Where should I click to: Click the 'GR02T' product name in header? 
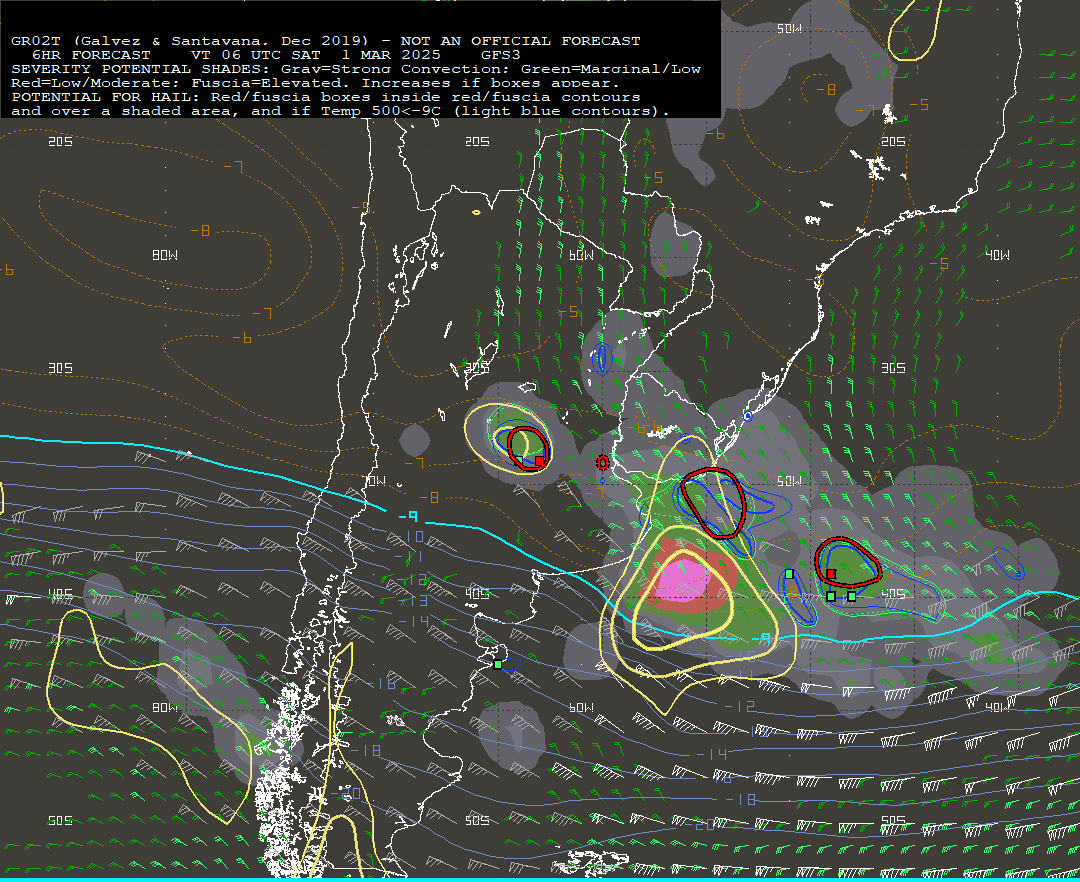(36, 41)
